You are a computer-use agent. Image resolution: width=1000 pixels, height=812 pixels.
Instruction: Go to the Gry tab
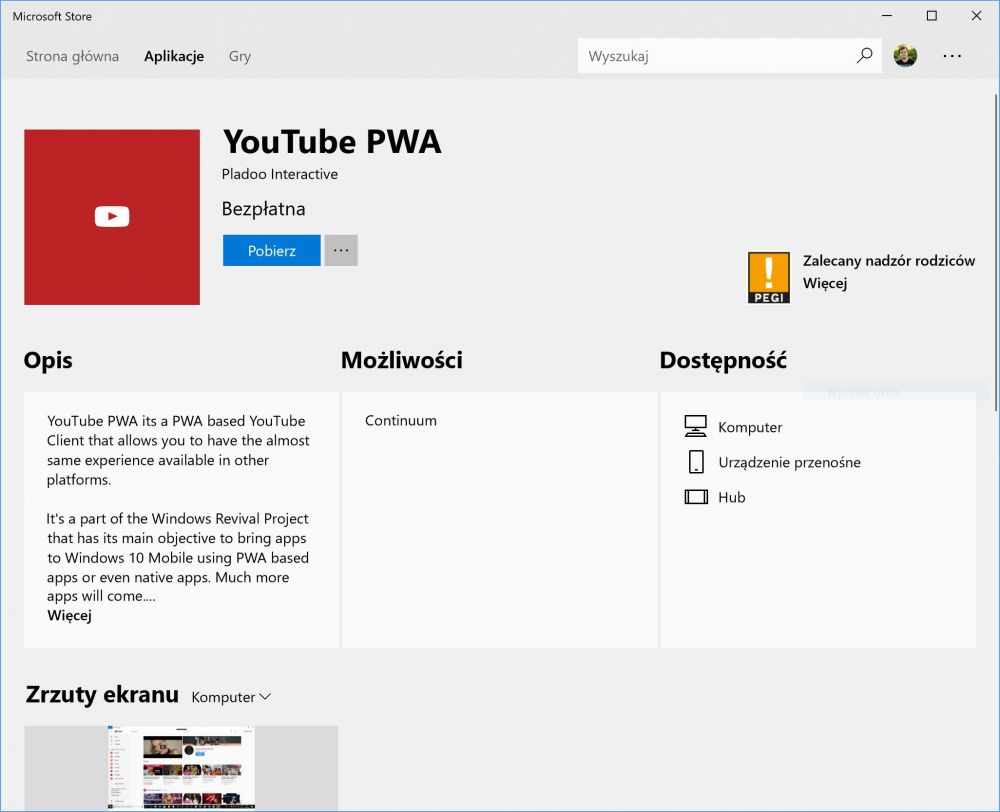tap(240, 56)
